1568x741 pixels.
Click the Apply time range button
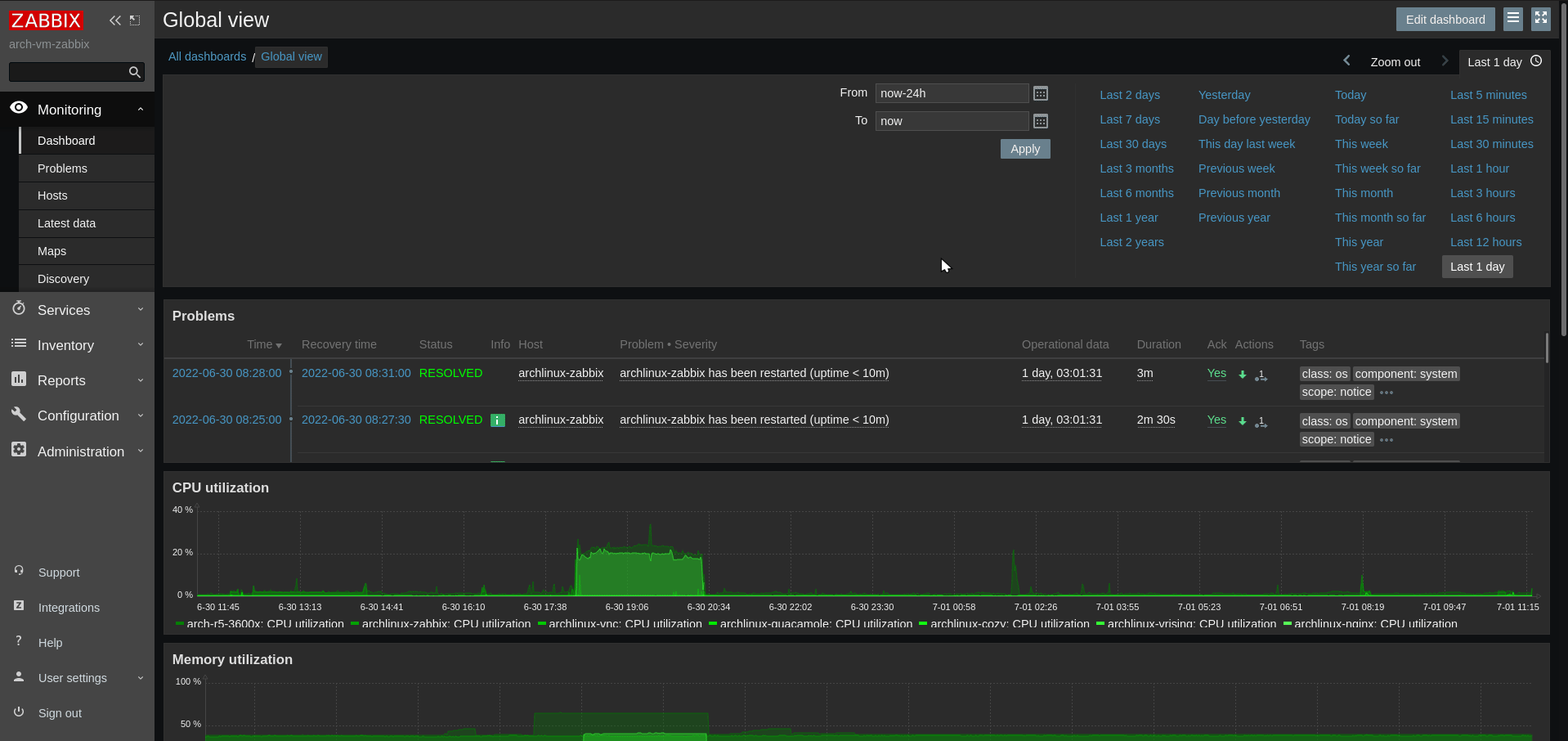(x=1025, y=149)
